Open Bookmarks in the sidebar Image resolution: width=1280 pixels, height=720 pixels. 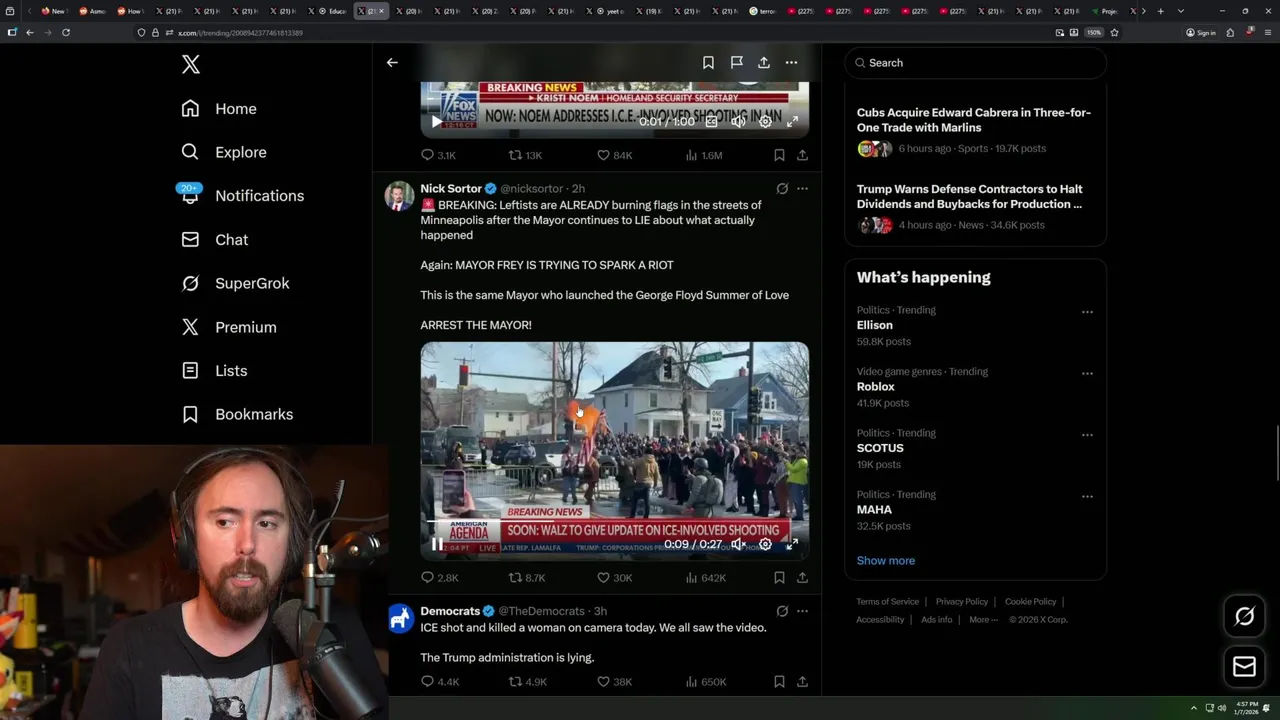tap(237, 414)
